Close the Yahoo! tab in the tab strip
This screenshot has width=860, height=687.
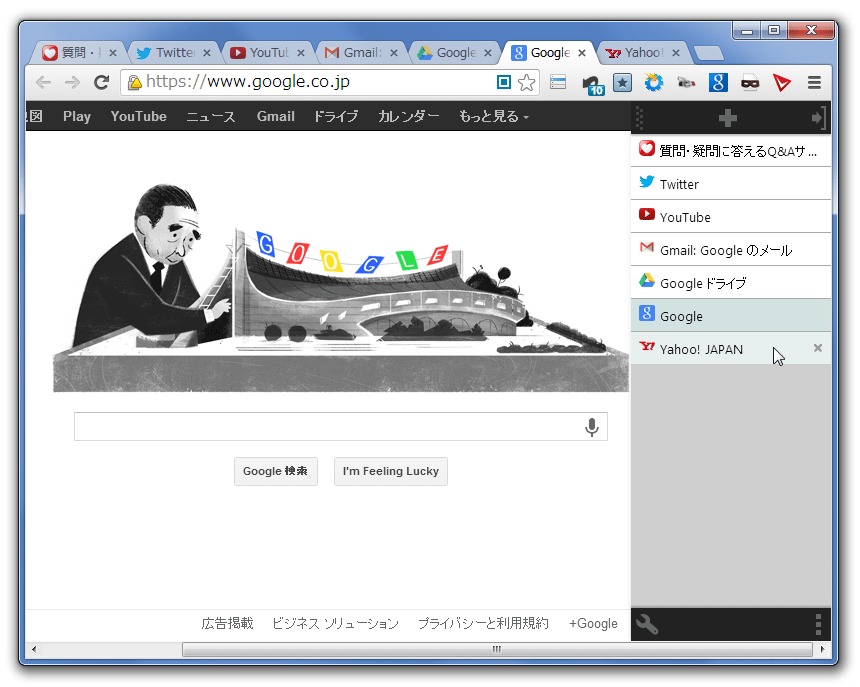pyautogui.click(x=676, y=53)
